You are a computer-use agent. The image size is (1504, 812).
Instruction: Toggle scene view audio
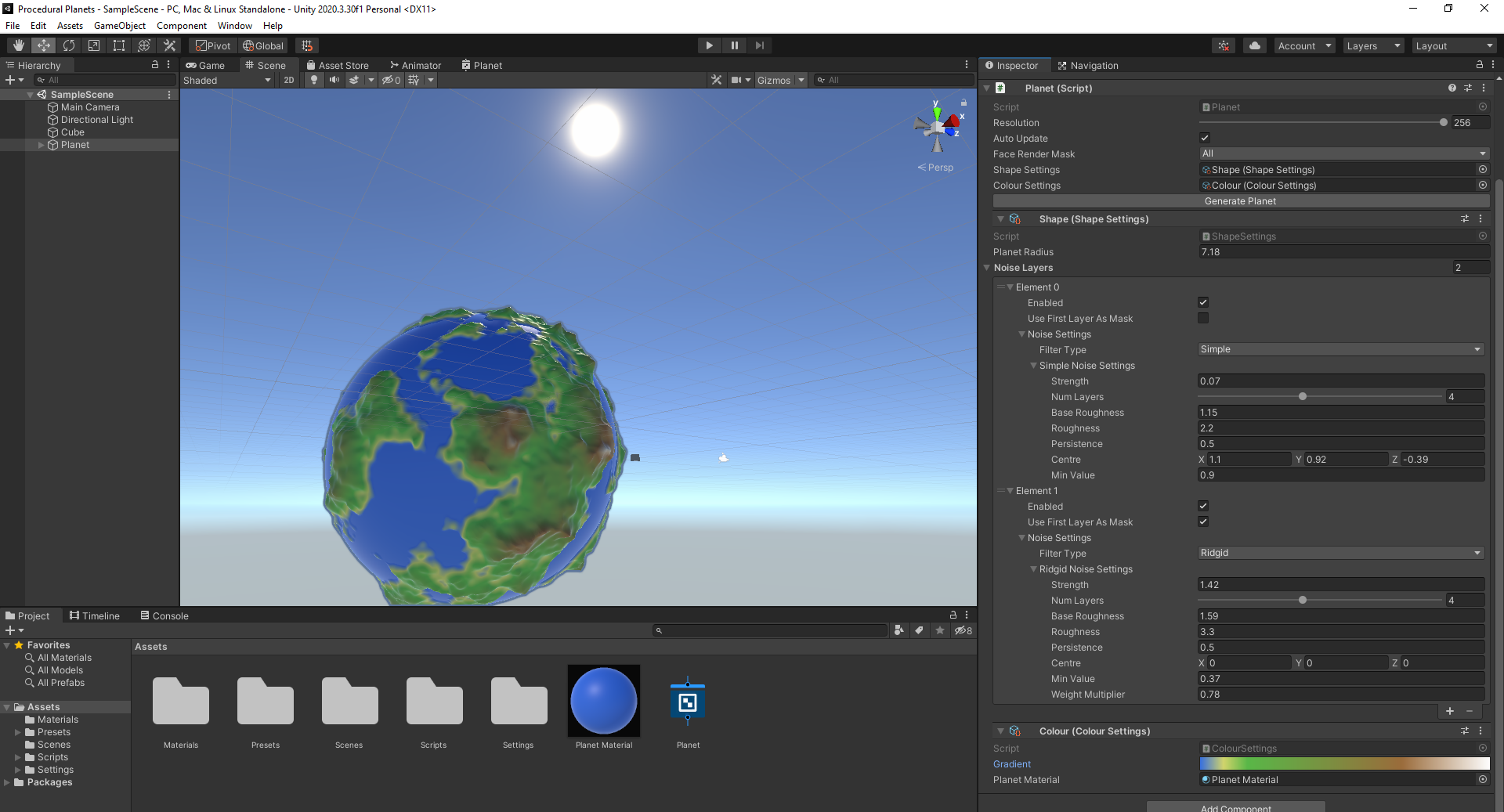pos(334,80)
